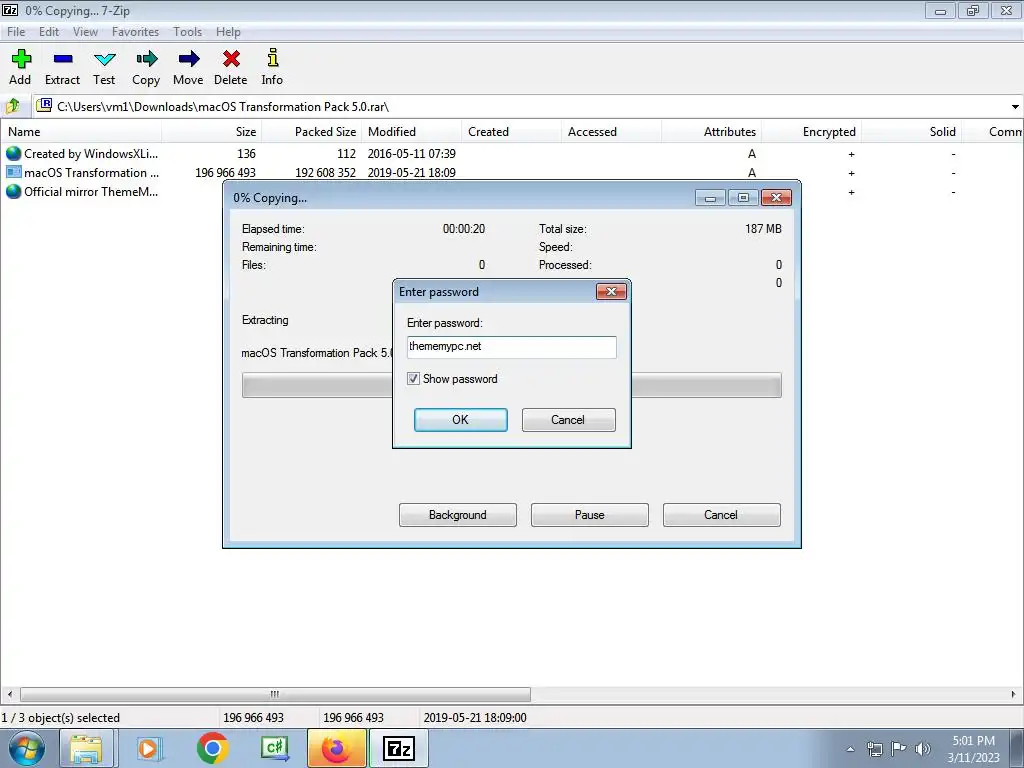Click the Action Center flag icon
1024x768 pixels.
[899, 748]
